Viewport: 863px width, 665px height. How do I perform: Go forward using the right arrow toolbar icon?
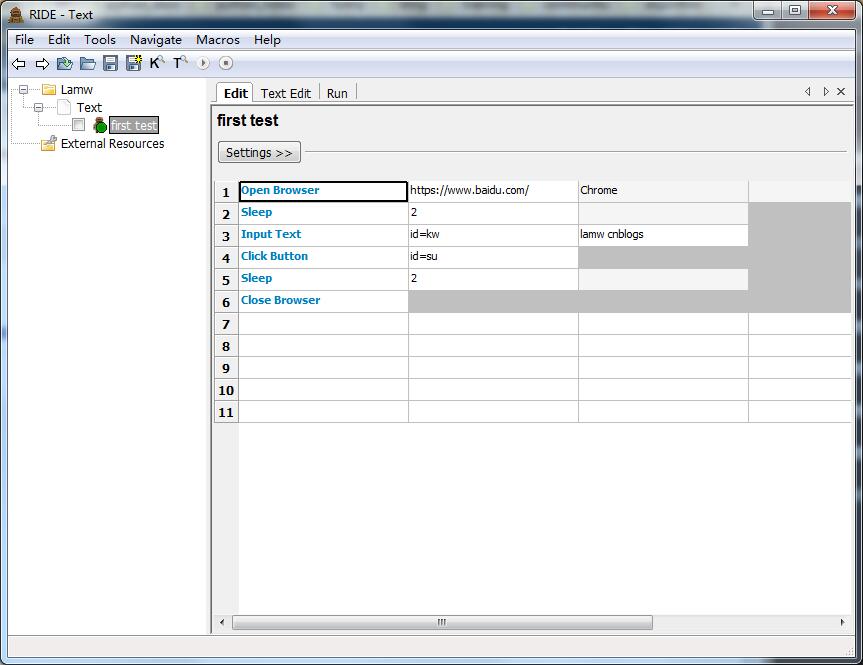(42, 64)
